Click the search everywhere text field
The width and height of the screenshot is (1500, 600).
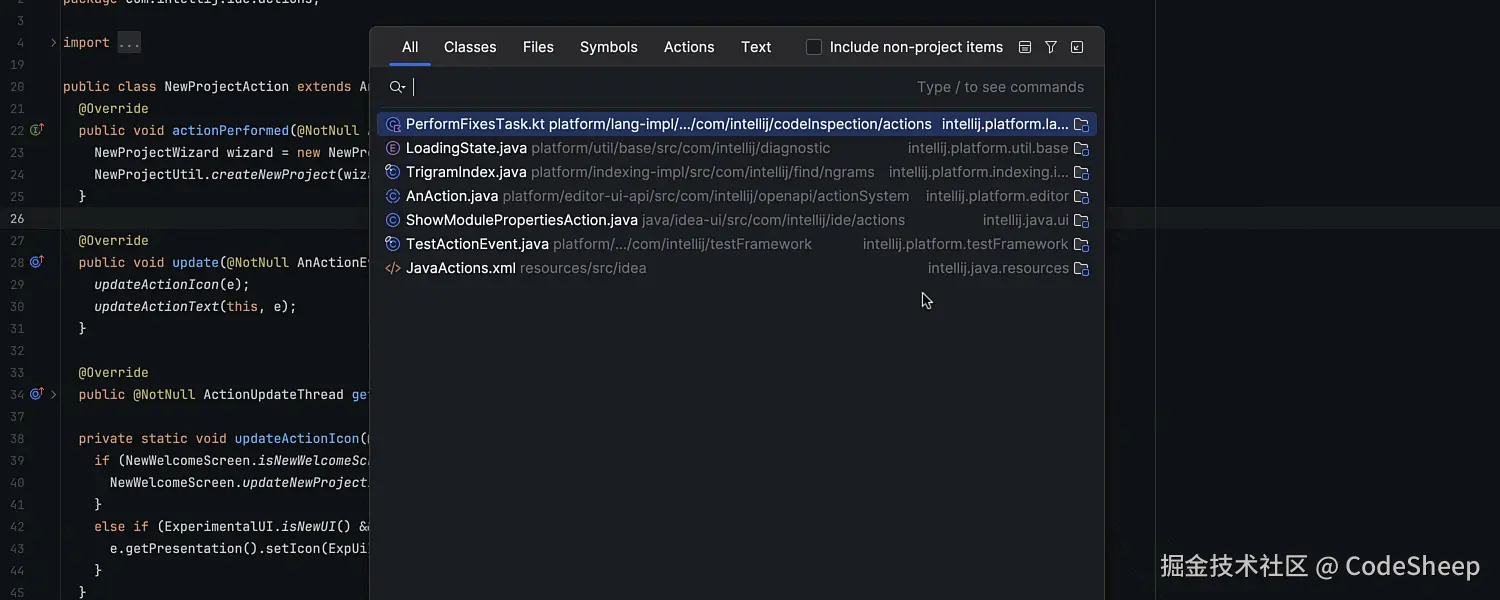pyautogui.click(x=660, y=87)
